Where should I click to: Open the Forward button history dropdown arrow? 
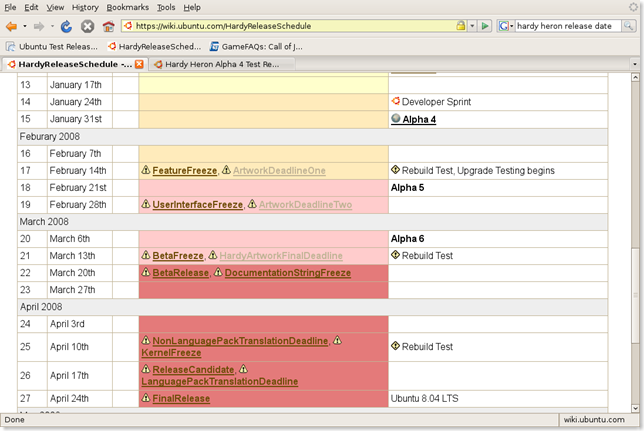52,27
